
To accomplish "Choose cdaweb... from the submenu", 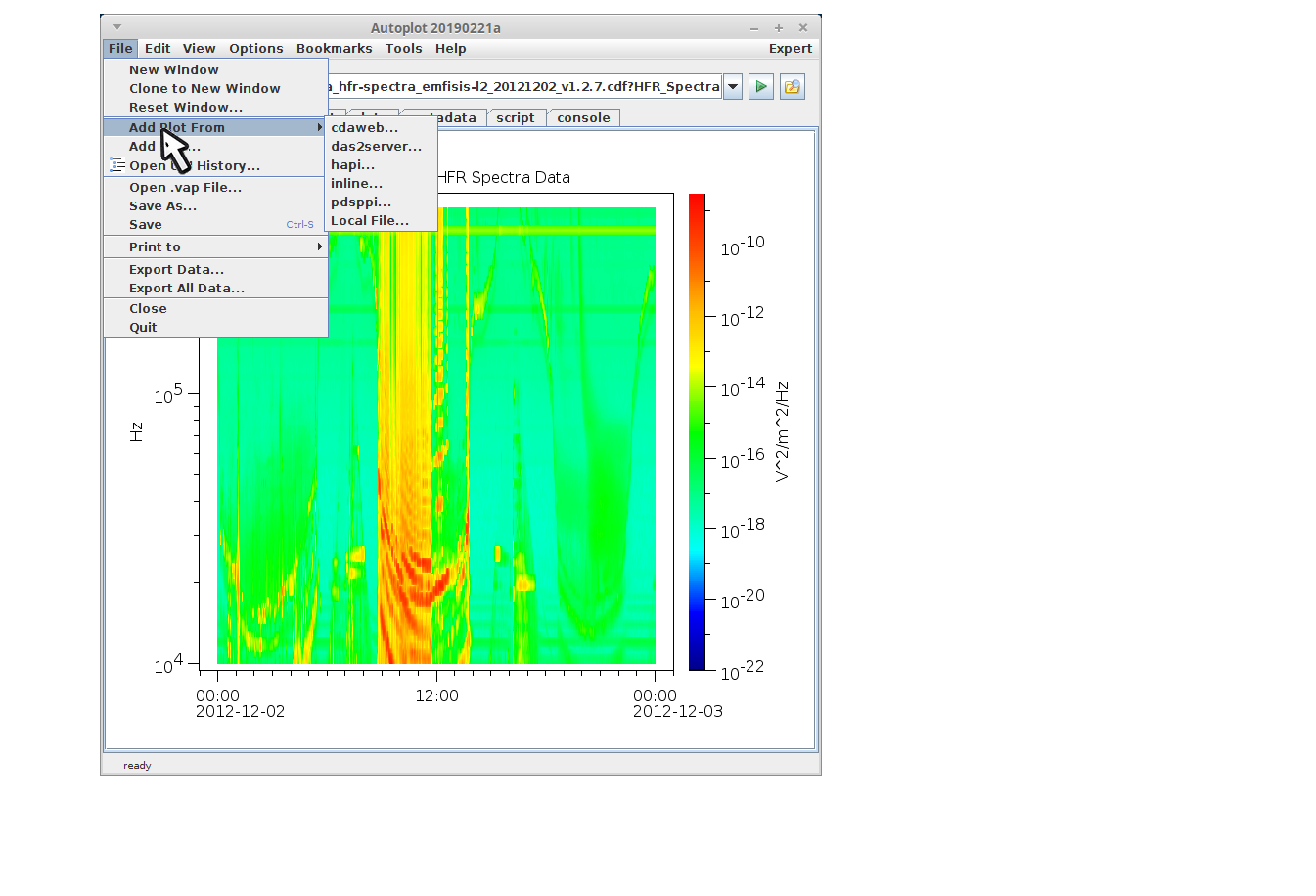I will [364, 128].
